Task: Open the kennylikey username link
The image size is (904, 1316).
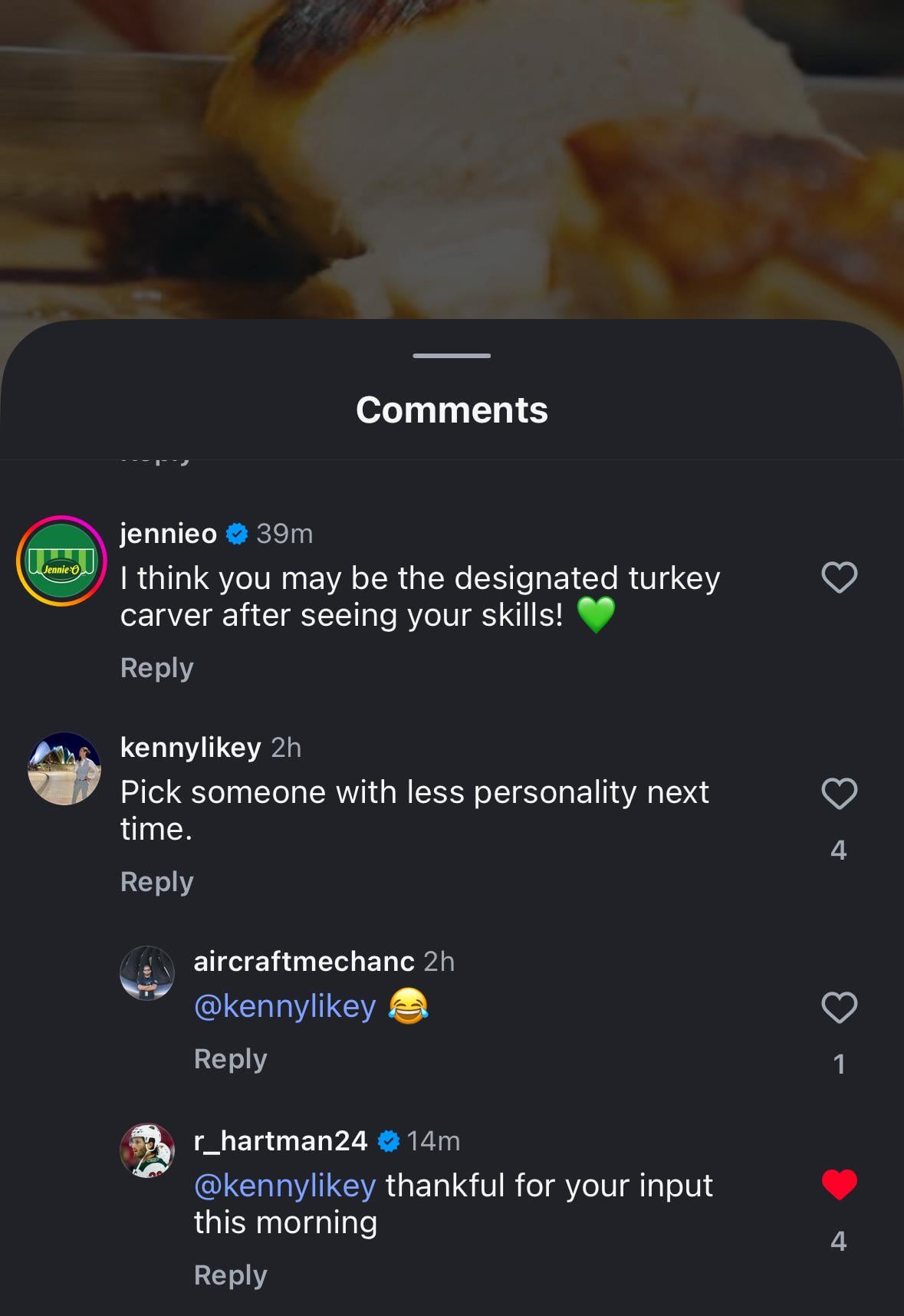Action: pyautogui.click(x=190, y=748)
